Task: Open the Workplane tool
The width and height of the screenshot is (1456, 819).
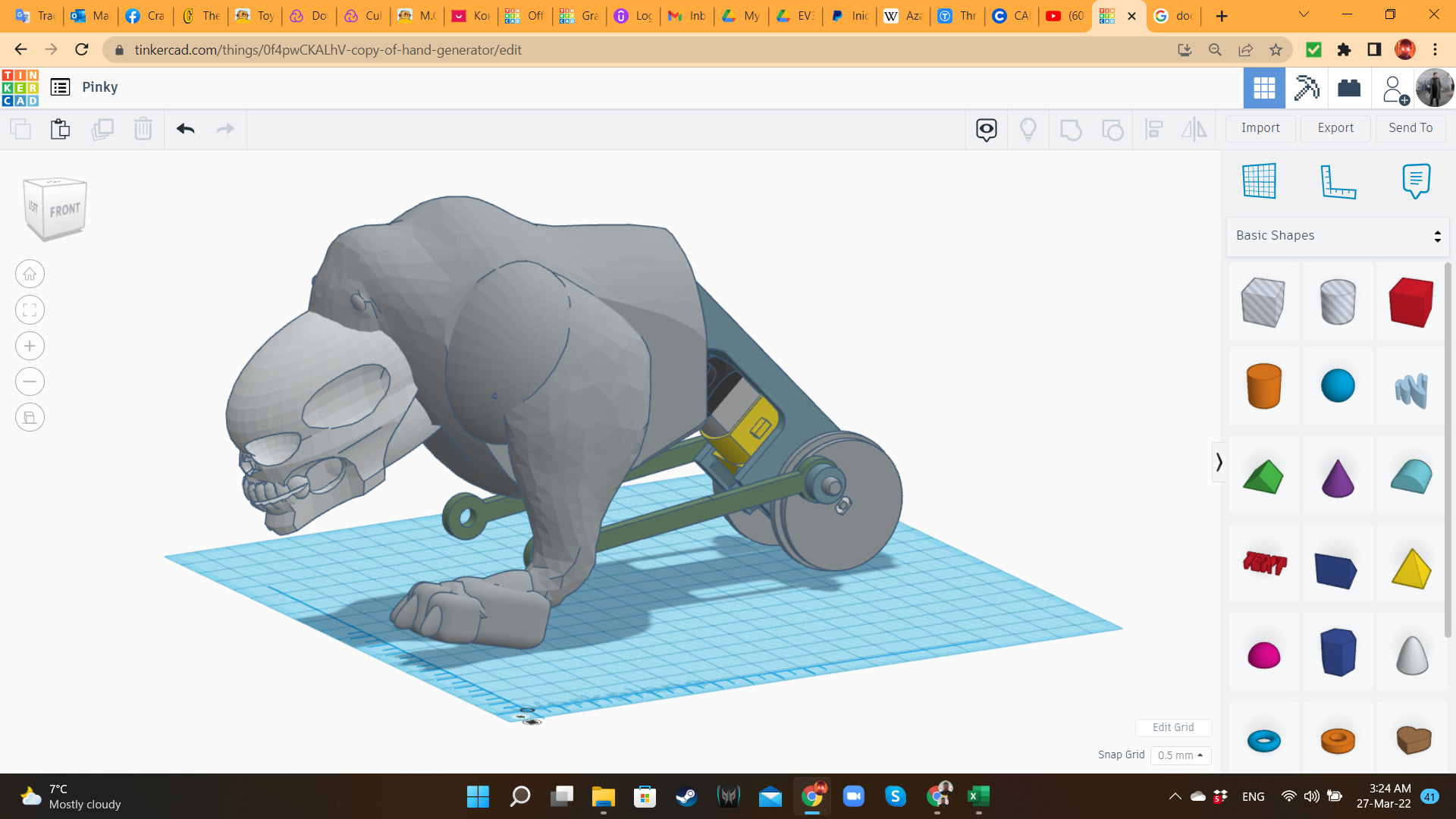Action: pos(1259,181)
